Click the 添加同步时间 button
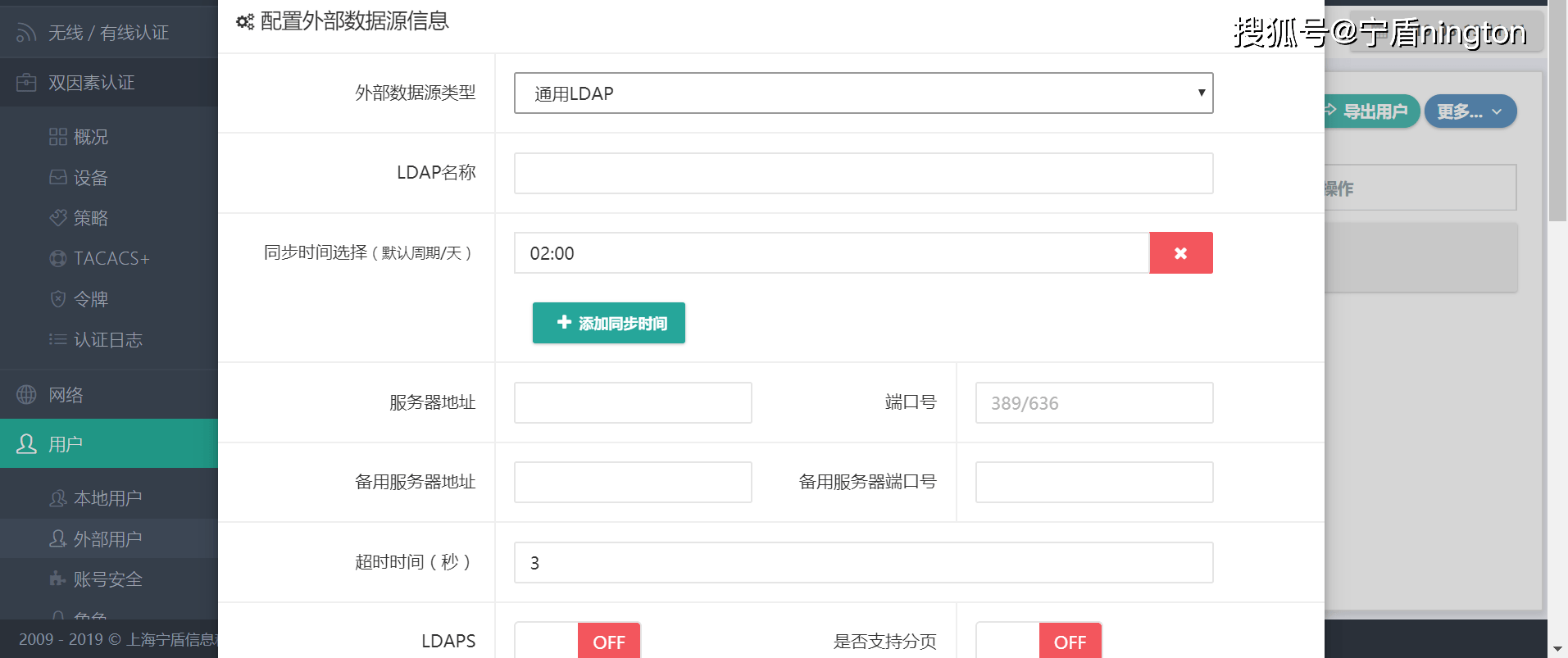The image size is (1568, 658). (x=609, y=323)
